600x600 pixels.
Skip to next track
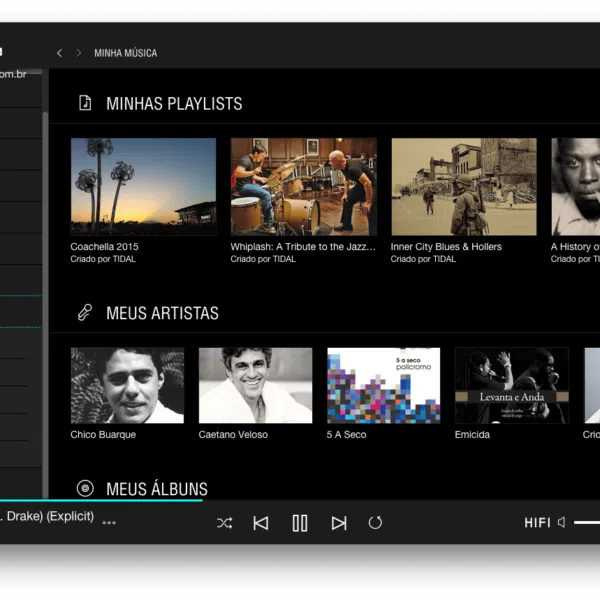pyautogui.click(x=339, y=523)
